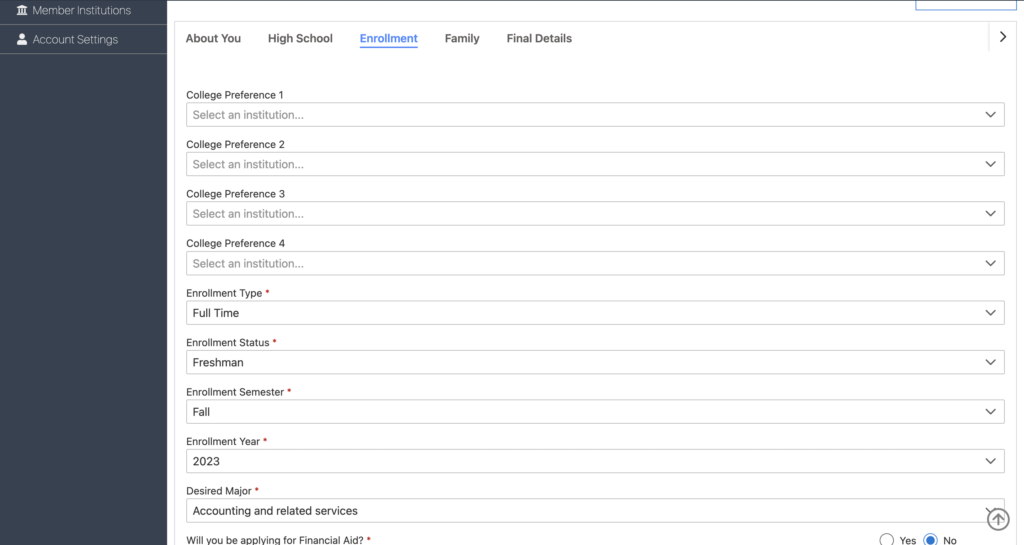Open the College Preference 1 dropdown
This screenshot has width=1024, height=545.
coord(594,115)
